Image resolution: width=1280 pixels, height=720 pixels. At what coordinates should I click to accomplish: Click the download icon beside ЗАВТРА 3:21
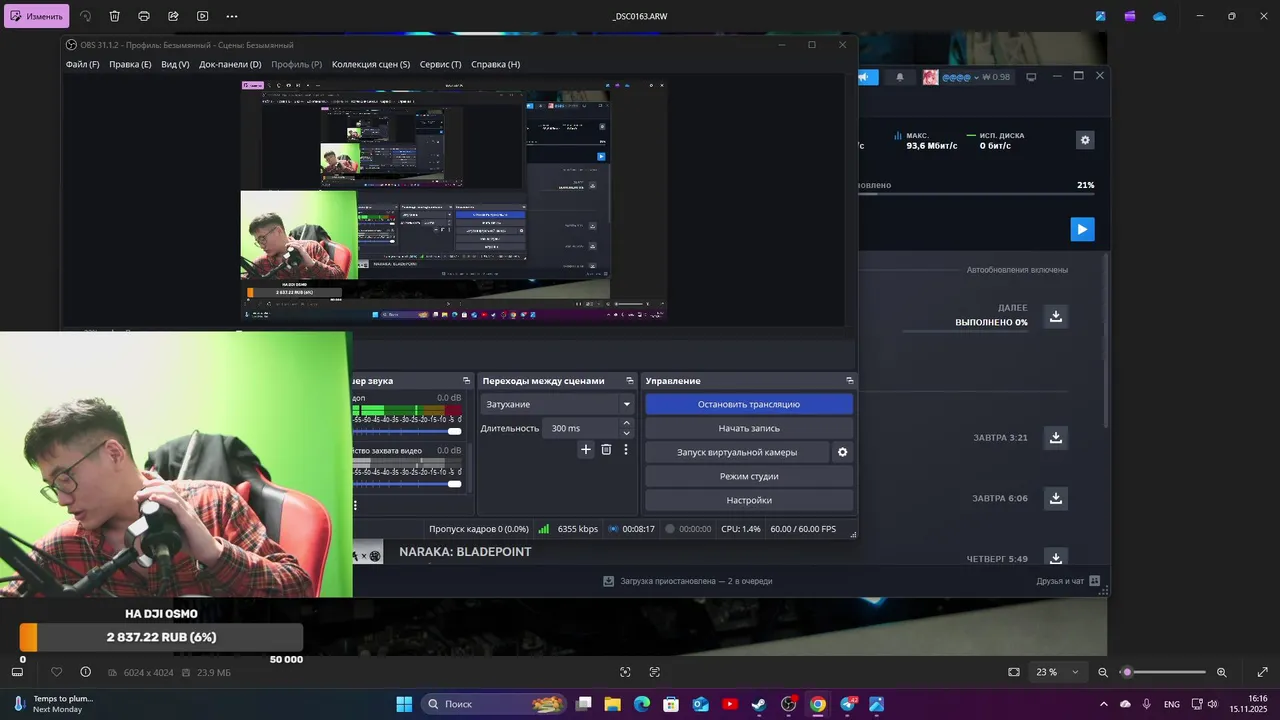click(x=1055, y=437)
